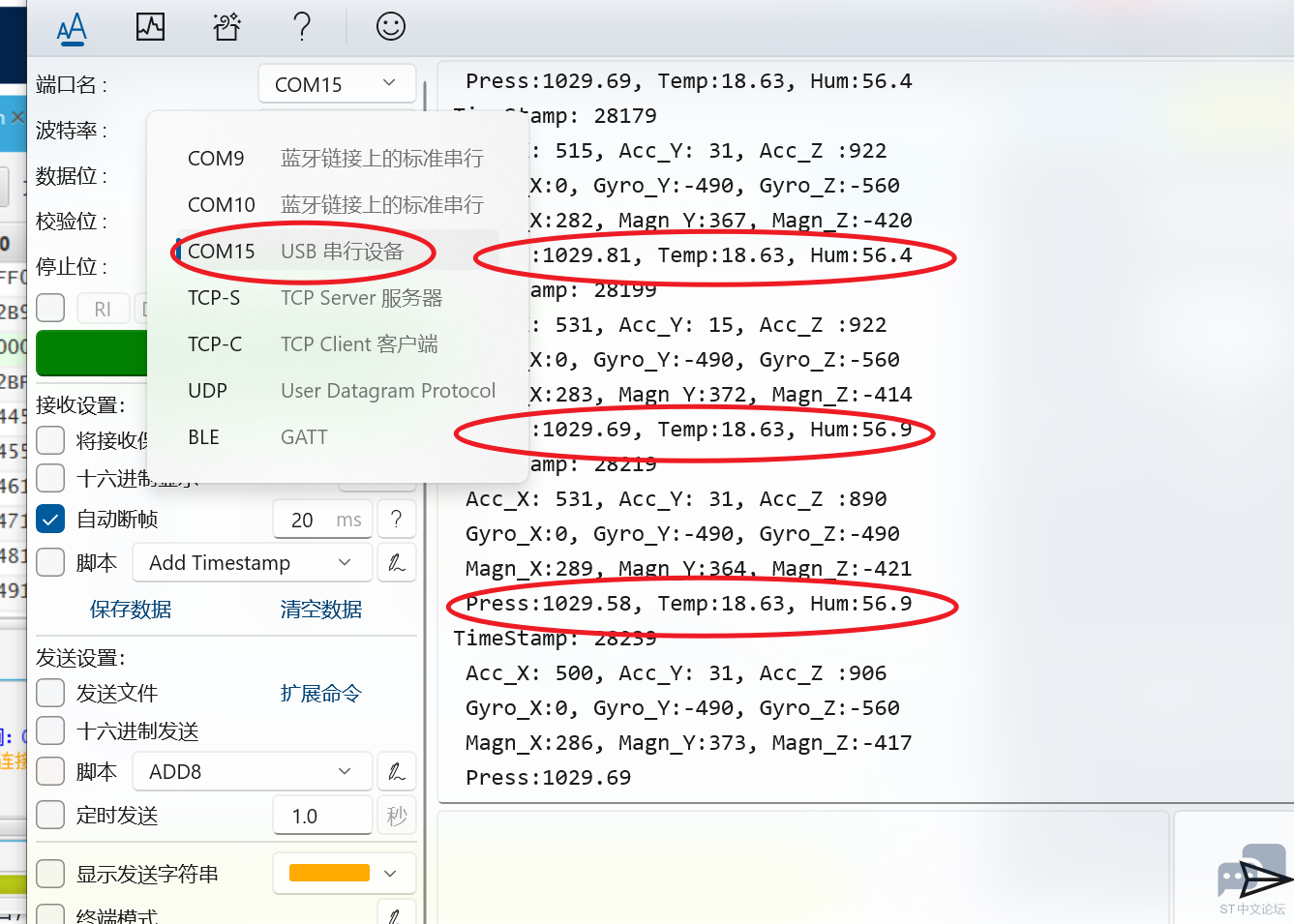Click the send arrow icon
This screenshot has width=1294, height=924.
[x=1264, y=879]
